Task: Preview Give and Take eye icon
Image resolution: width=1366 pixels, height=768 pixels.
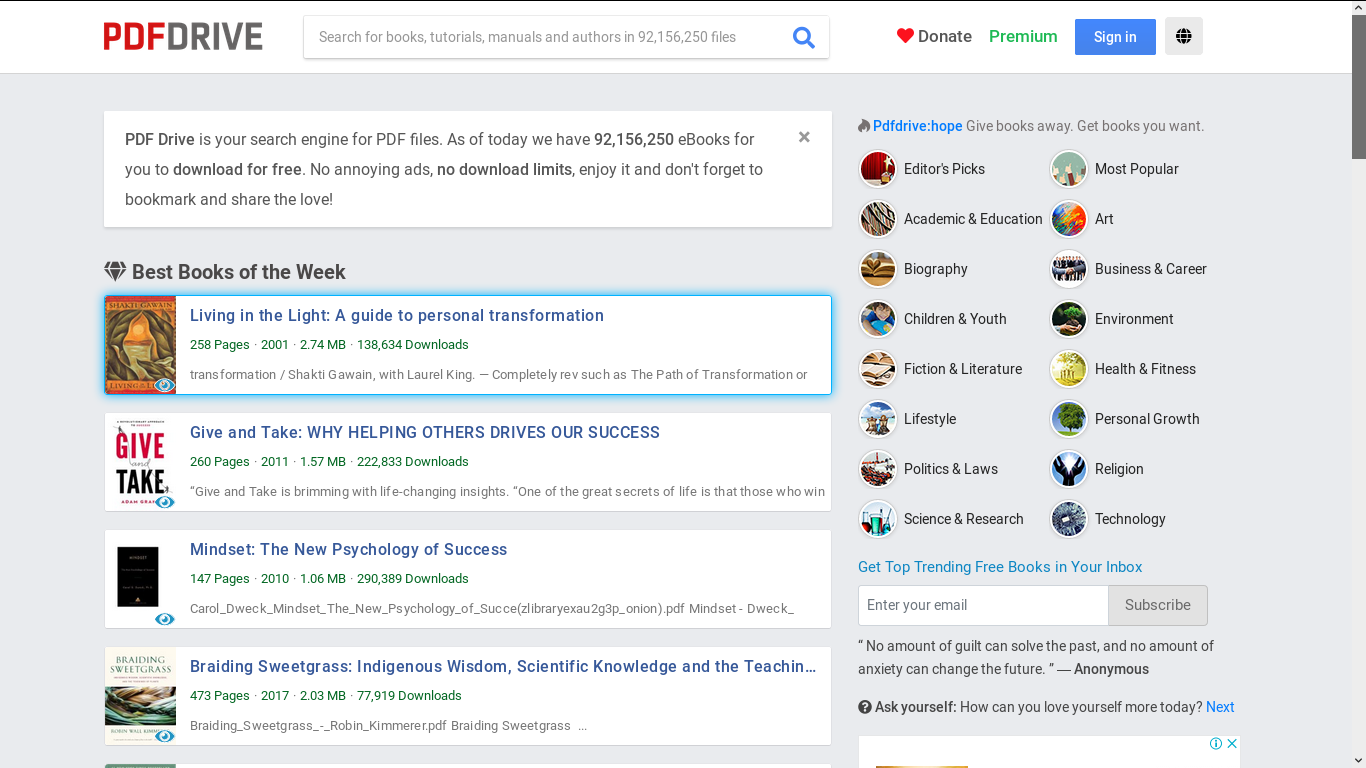Action: 165,502
